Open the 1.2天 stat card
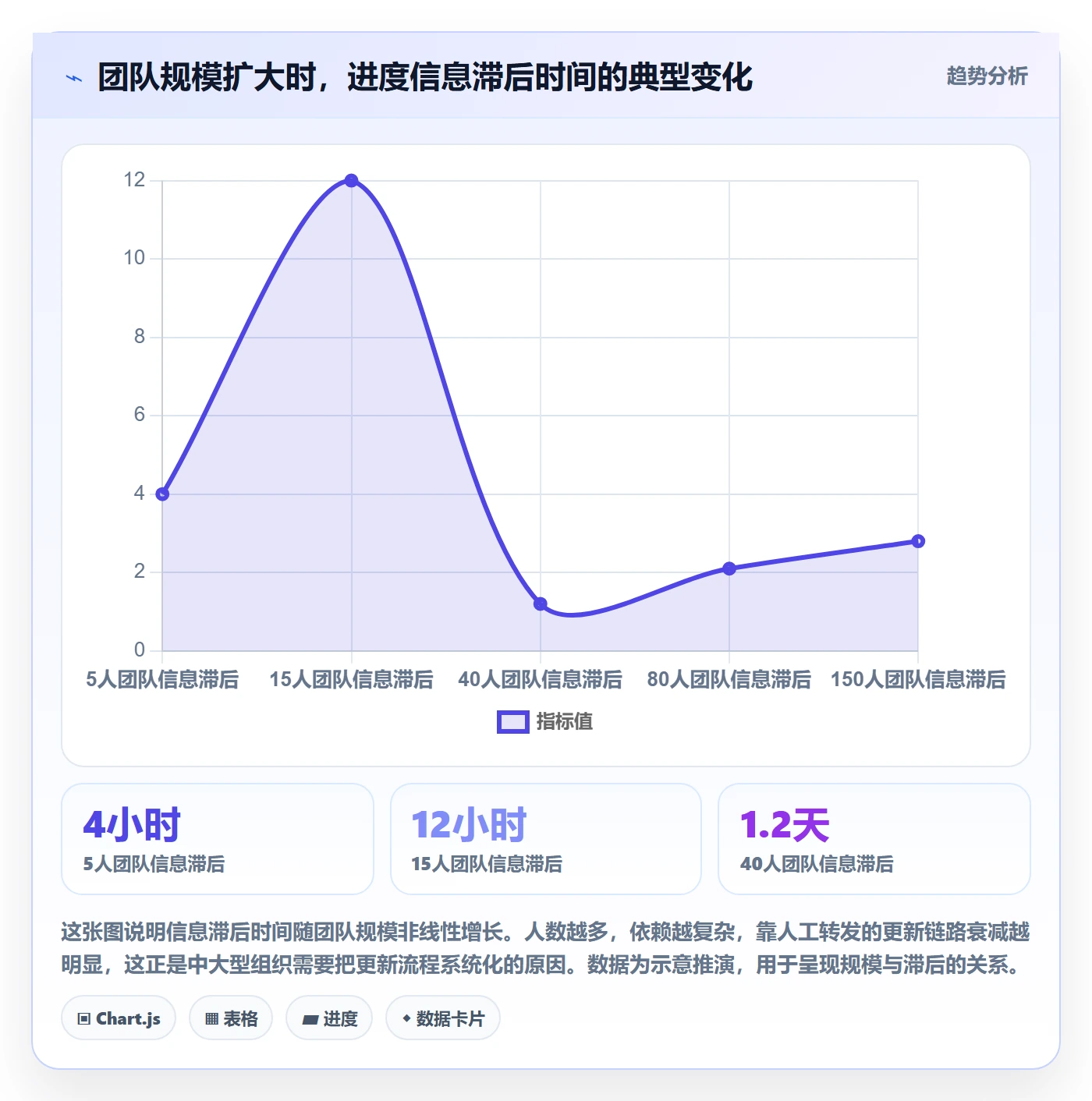 [x=874, y=839]
